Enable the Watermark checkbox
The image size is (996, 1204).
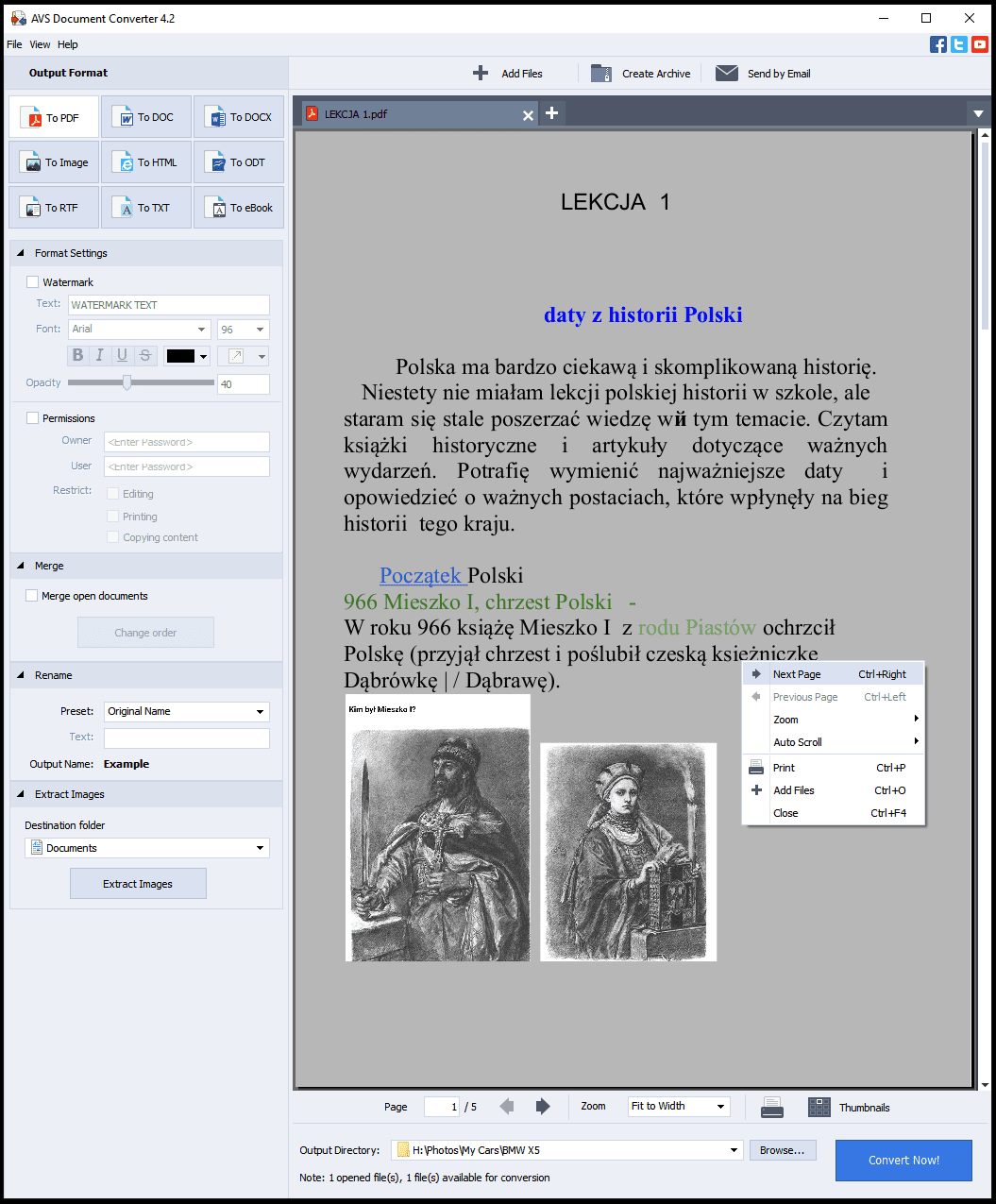(33, 281)
